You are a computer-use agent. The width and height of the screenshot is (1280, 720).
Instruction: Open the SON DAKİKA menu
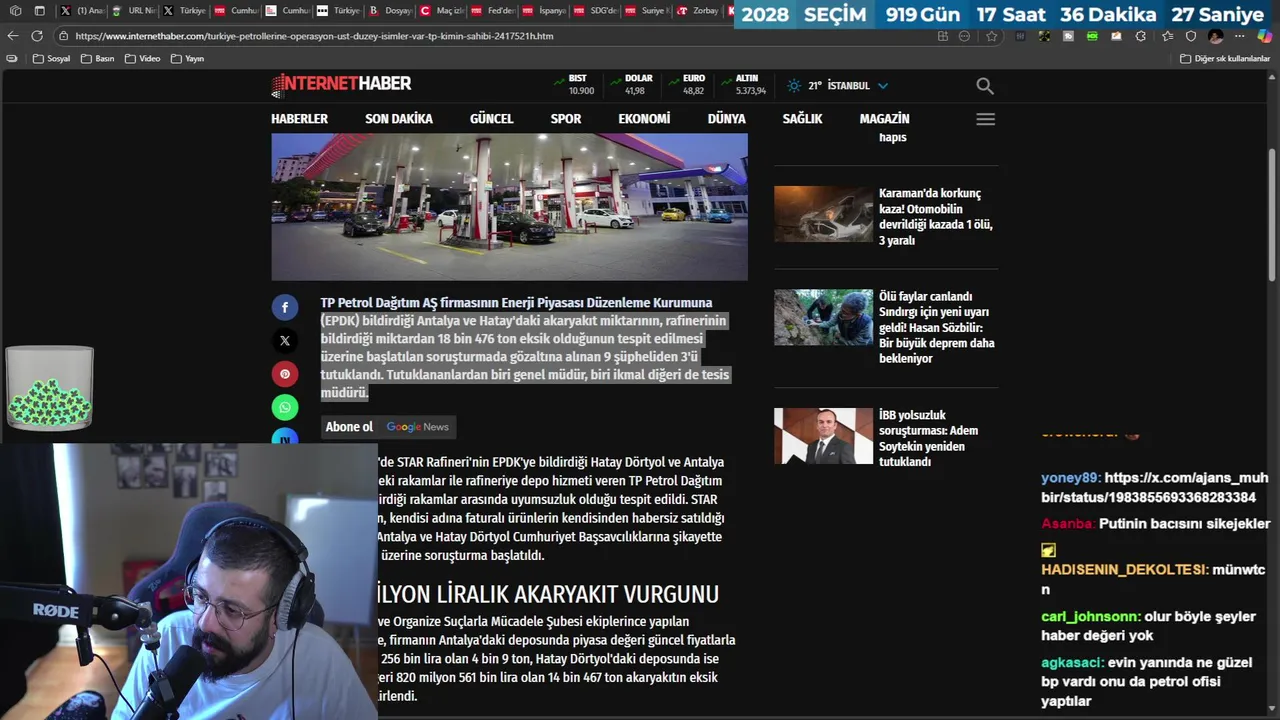tap(399, 119)
